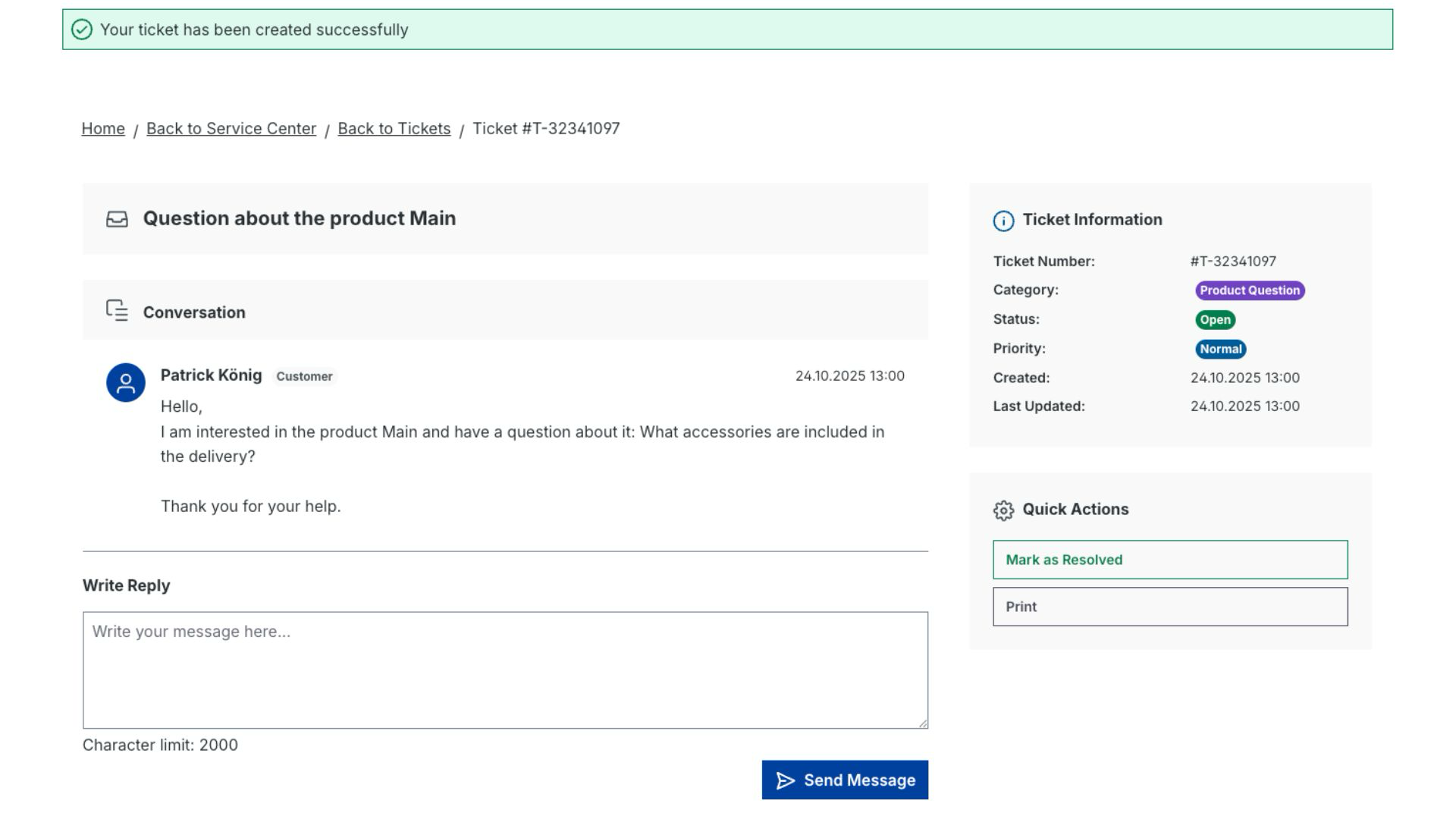Click Patrick König's user avatar icon
This screenshot has height=819, width=1456.
click(x=126, y=383)
